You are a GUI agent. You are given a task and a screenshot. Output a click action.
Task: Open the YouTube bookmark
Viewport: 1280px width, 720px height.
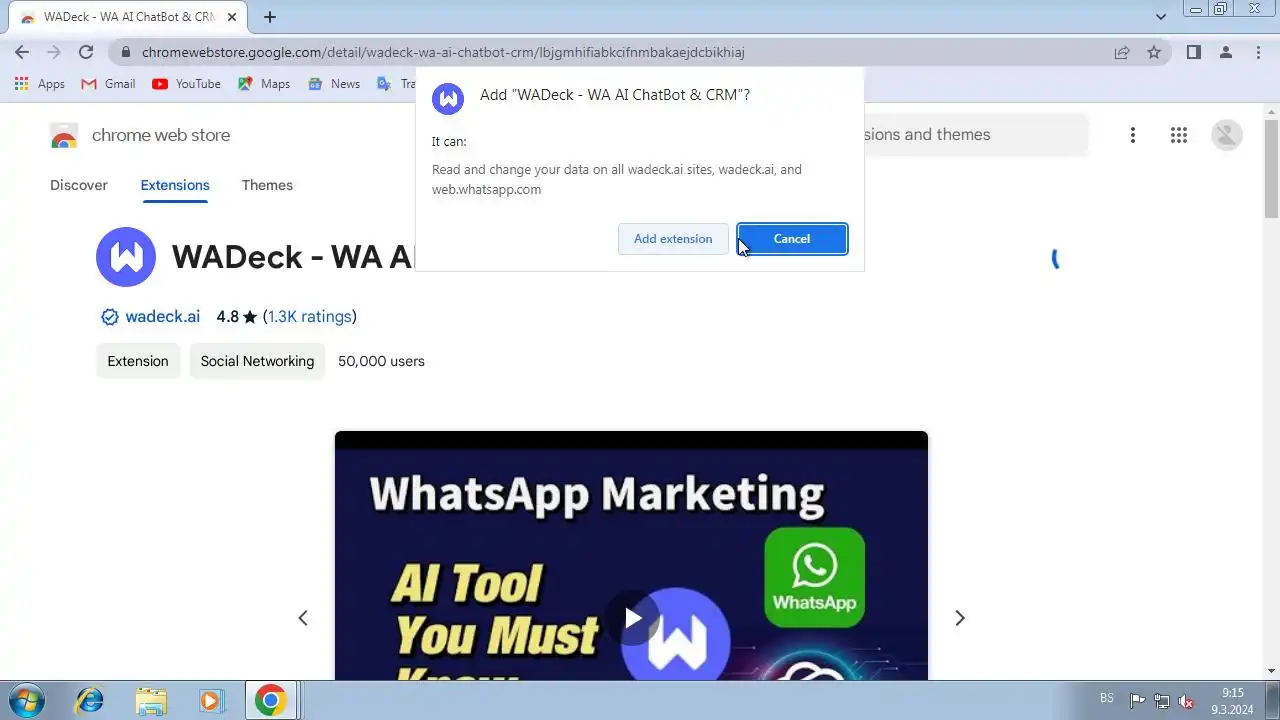[186, 84]
